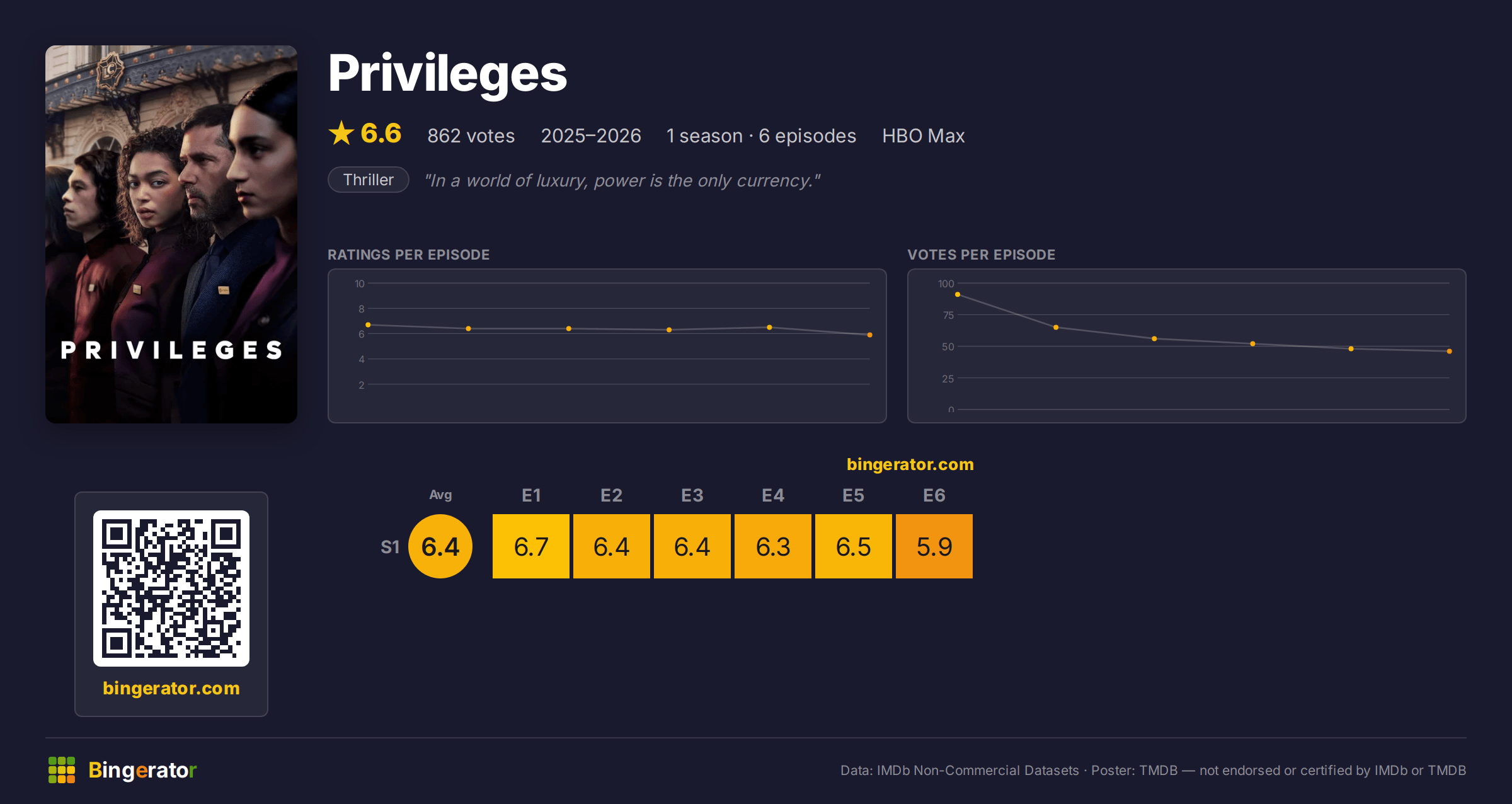1512x804 pixels.
Task: Click the first data point in votes chart
Action: [958, 295]
